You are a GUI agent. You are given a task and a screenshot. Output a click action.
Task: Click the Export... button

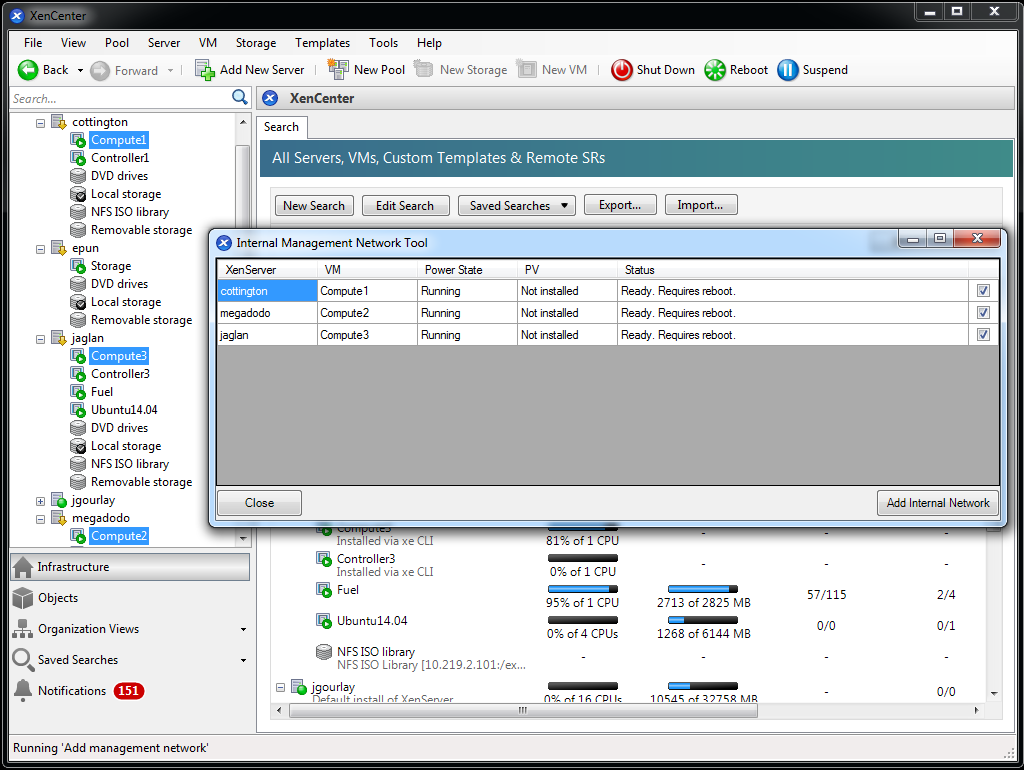[x=620, y=205]
